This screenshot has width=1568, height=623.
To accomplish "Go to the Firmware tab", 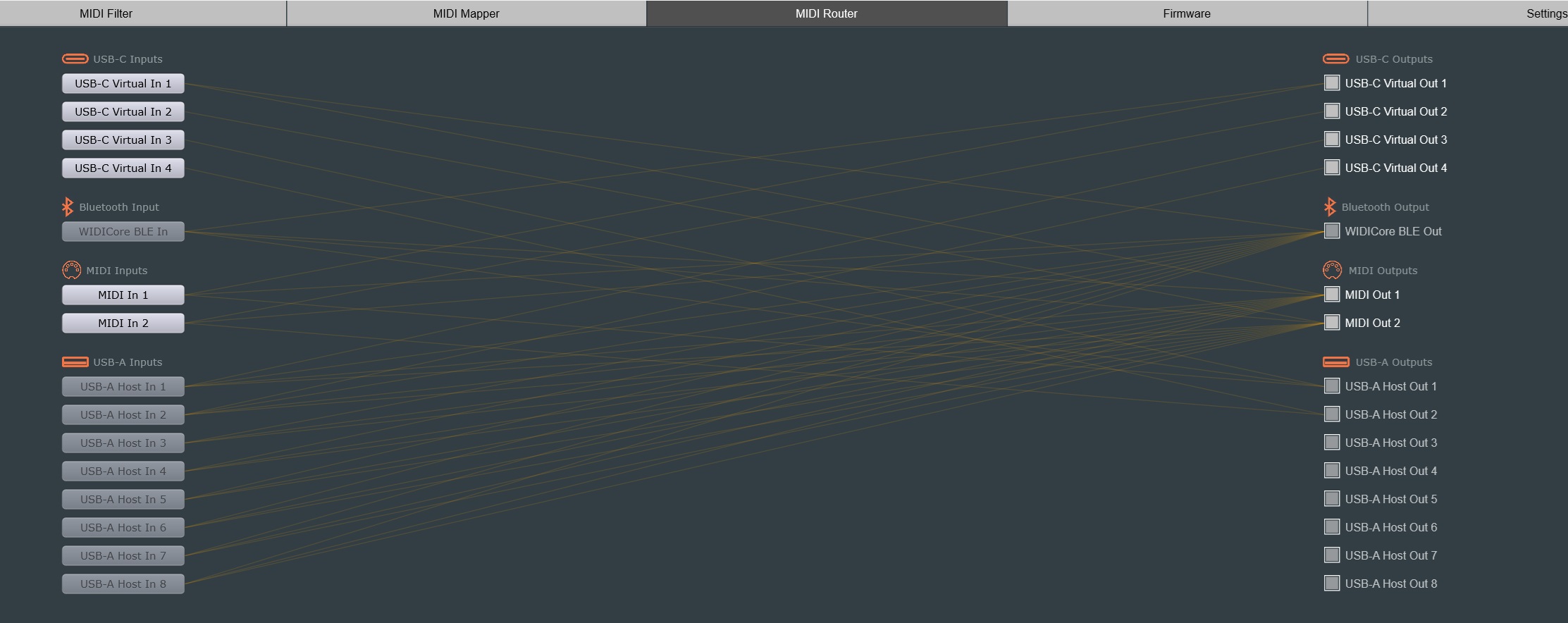I will point(1186,13).
